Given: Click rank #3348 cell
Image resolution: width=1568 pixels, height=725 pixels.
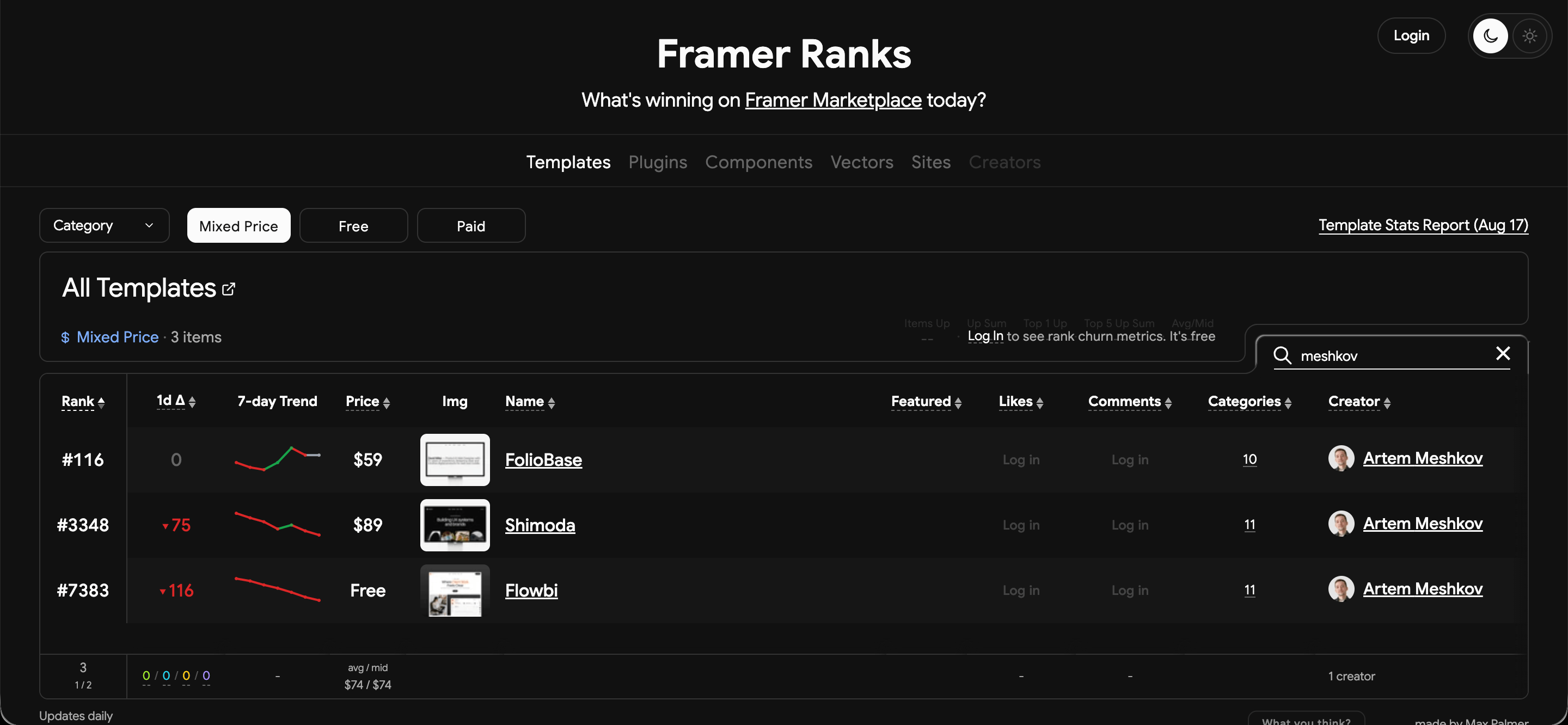Looking at the screenshot, I should 83,525.
